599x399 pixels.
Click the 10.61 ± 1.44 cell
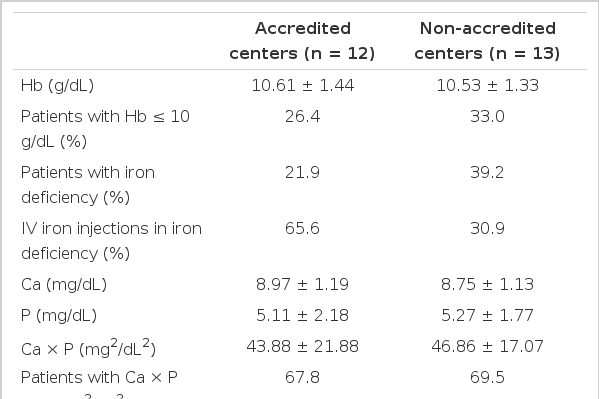(303, 85)
